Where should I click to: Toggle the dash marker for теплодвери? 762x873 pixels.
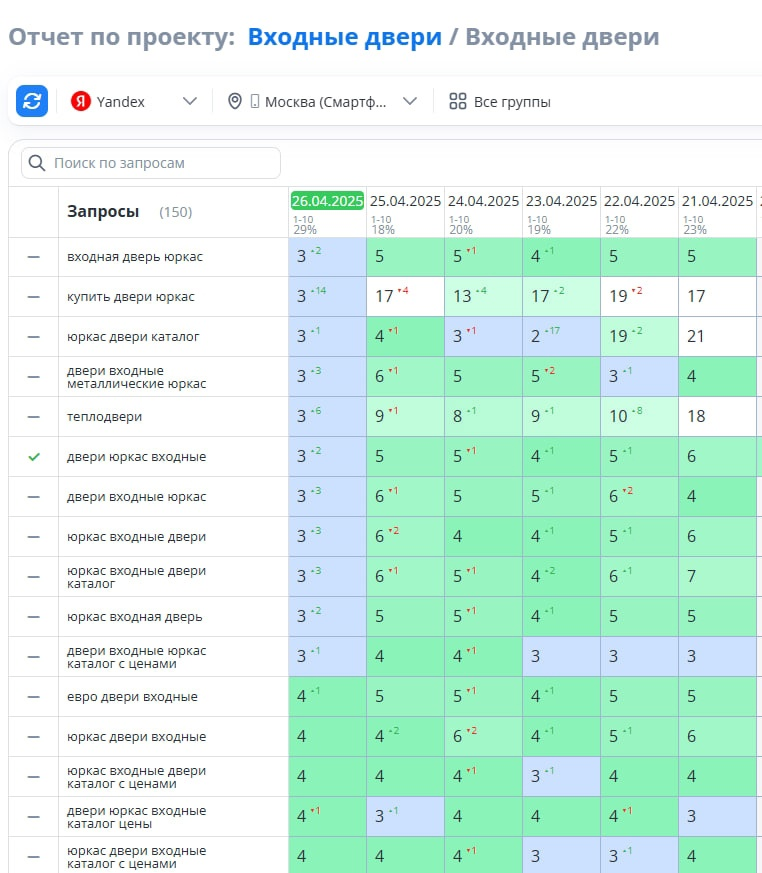point(33,417)
